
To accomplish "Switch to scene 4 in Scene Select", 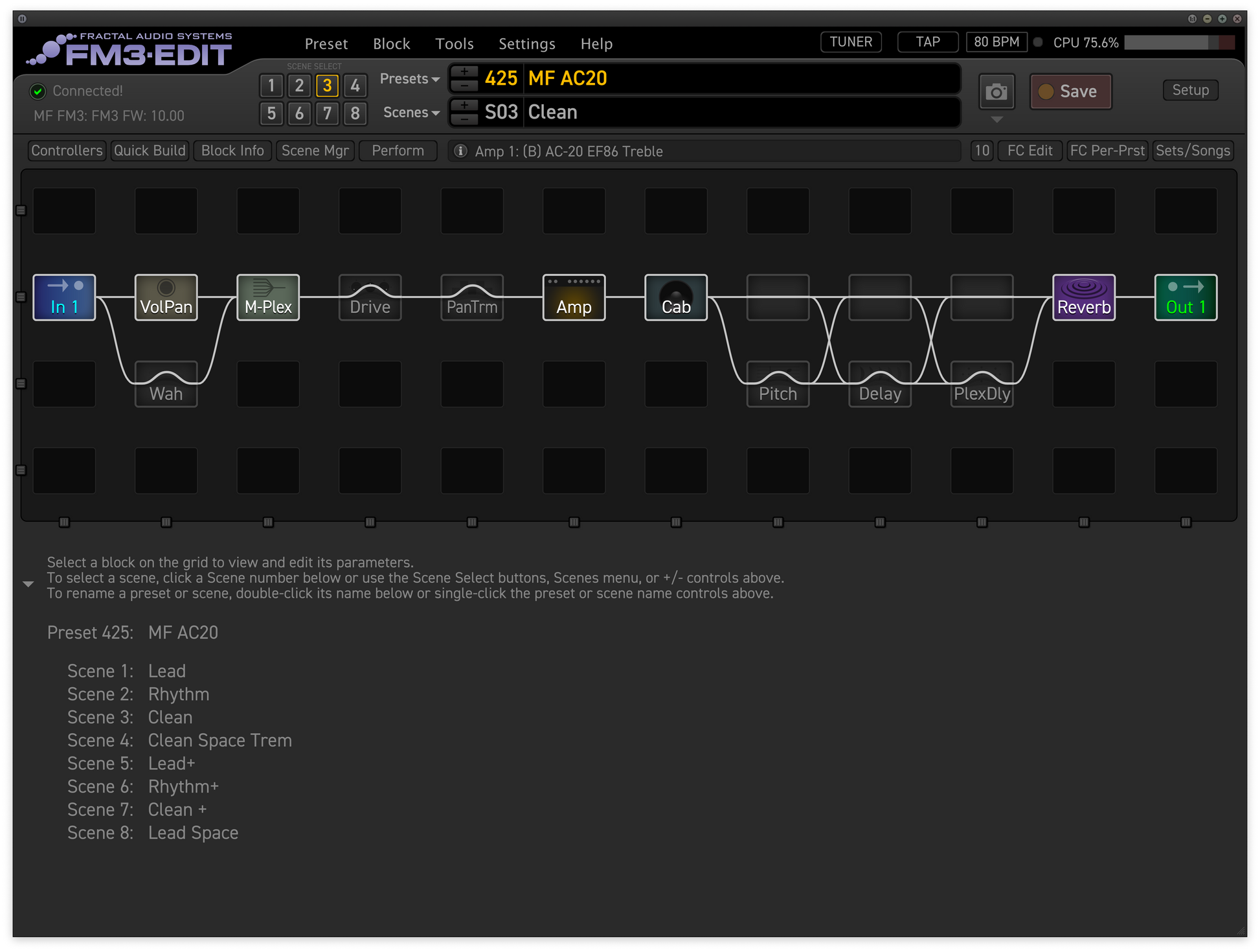I will click(355, 85).
